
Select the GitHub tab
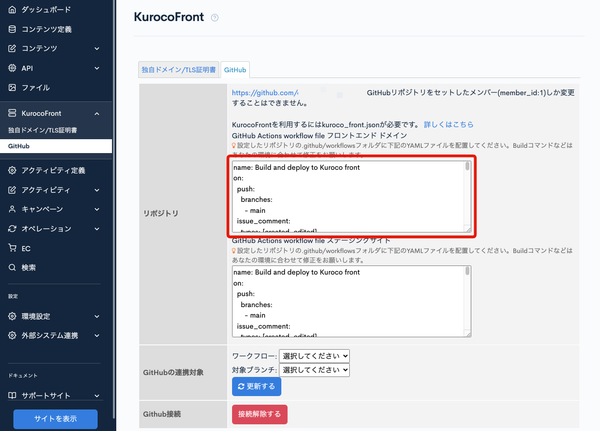click(x=235, y=70)
